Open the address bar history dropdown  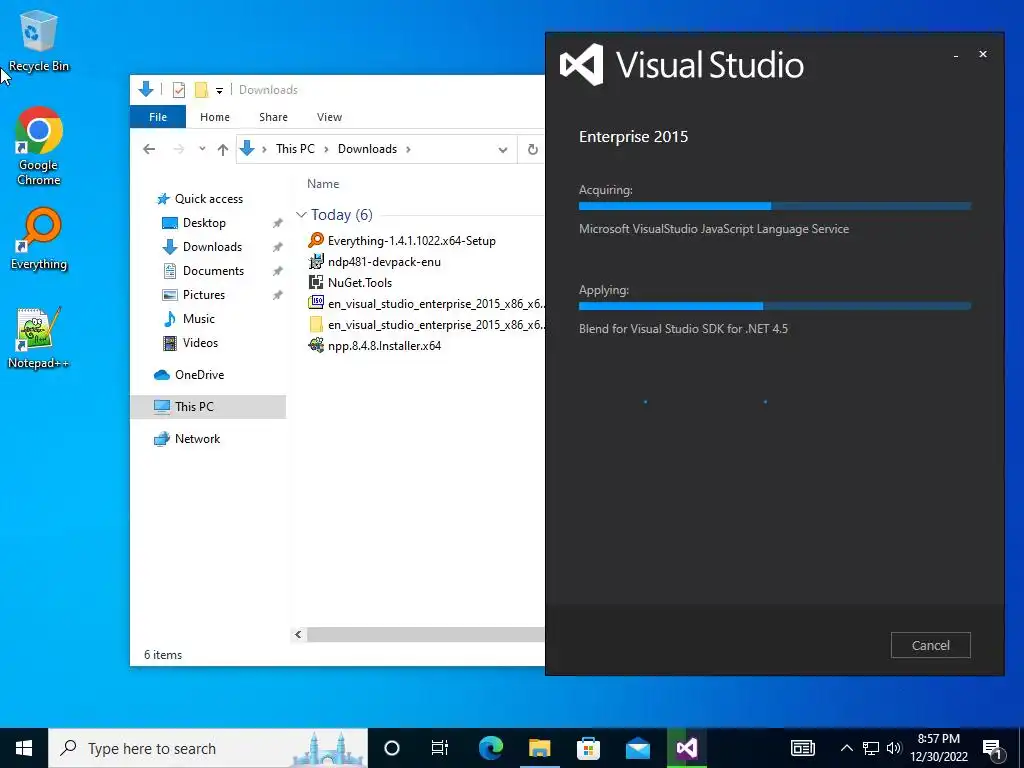(503, 150)
